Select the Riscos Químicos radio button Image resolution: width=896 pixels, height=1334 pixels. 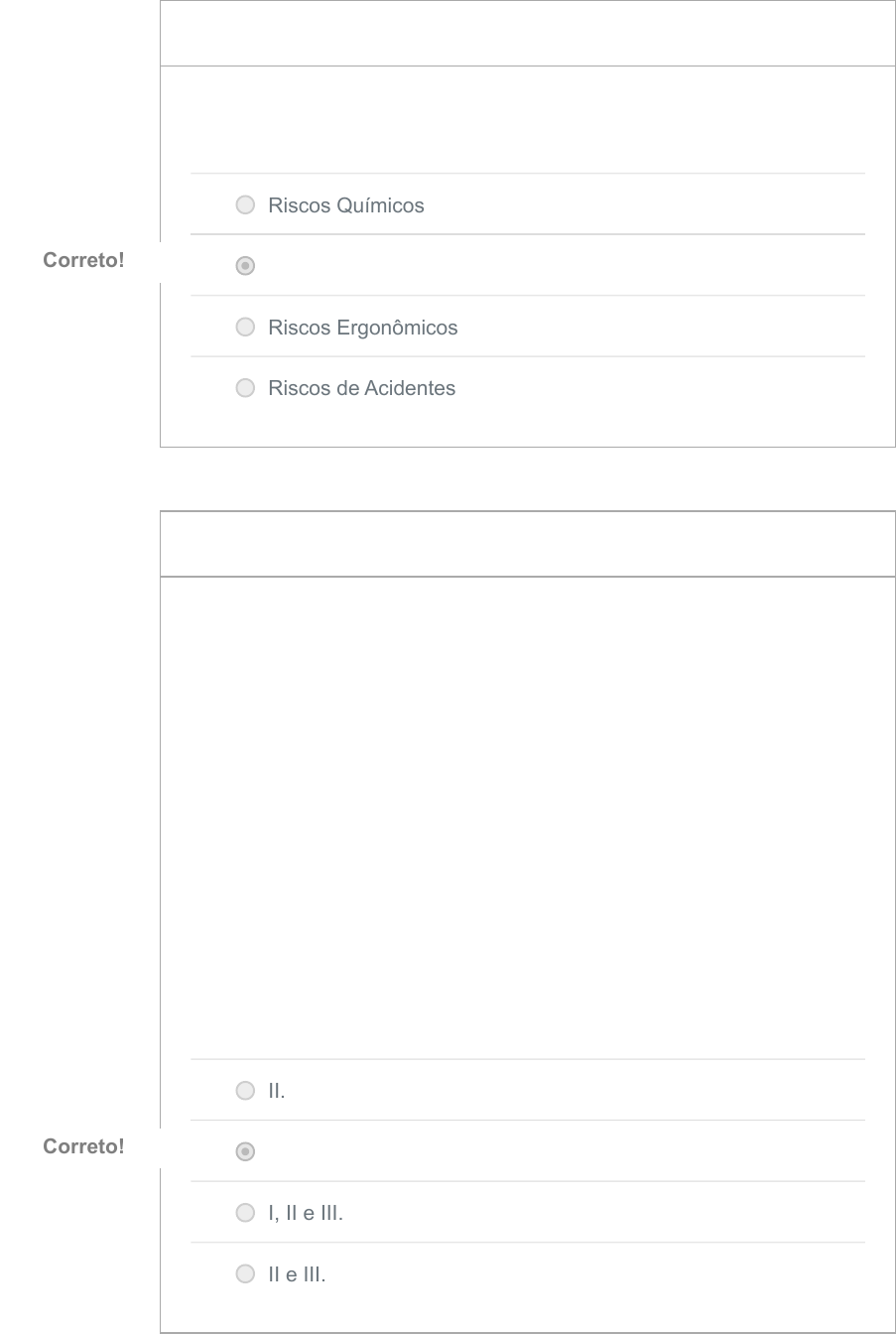tap(245, 205)
